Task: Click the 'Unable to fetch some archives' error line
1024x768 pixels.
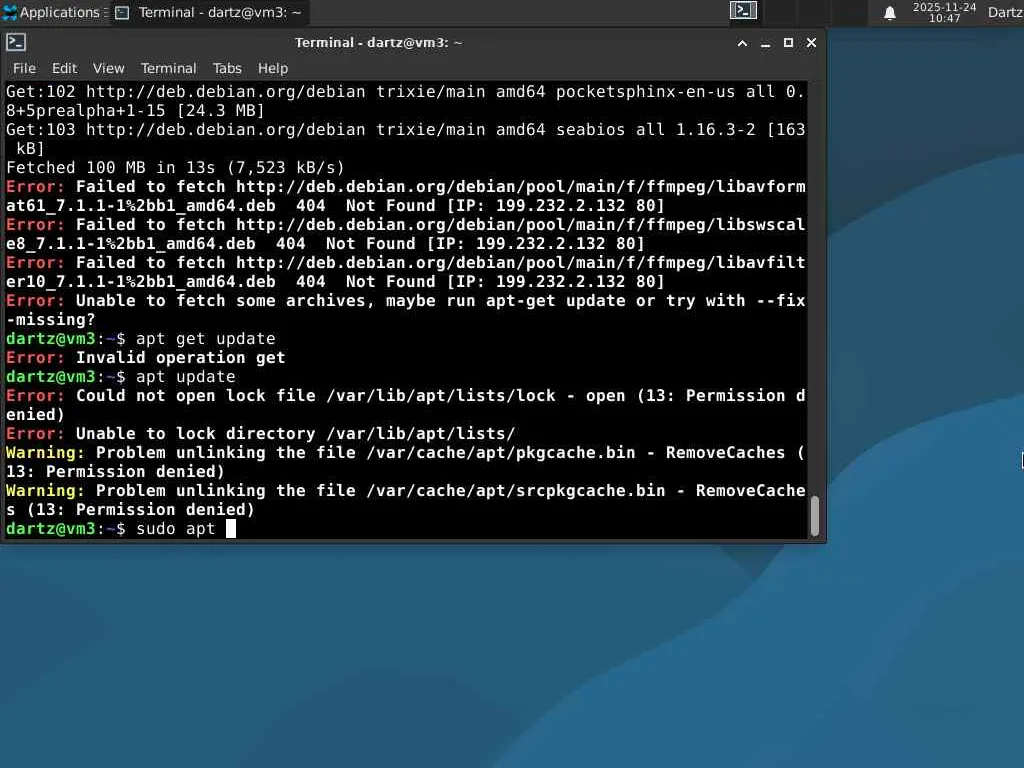Action: pos(406,310)
